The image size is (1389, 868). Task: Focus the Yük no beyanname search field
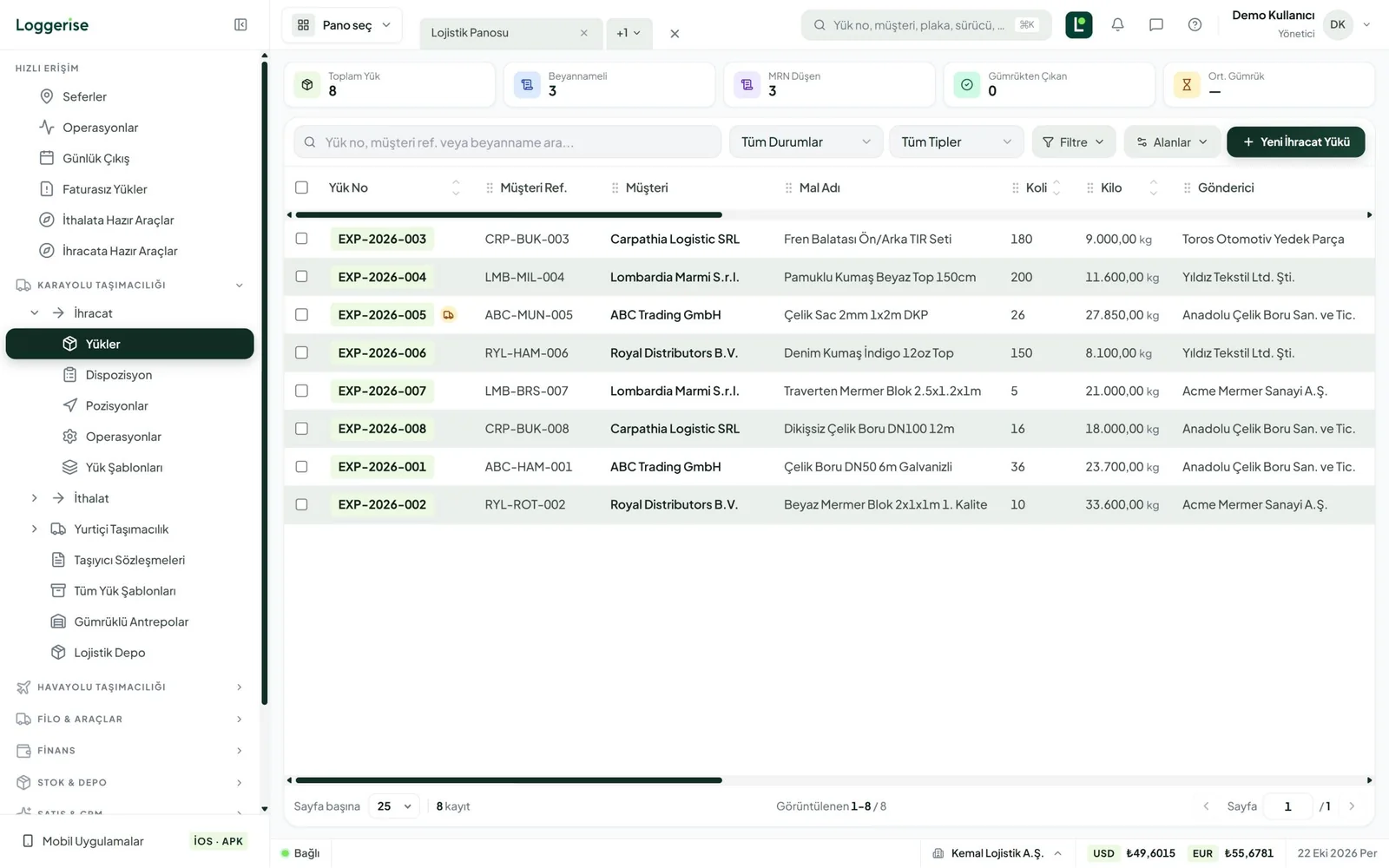(x=508, y=142)
